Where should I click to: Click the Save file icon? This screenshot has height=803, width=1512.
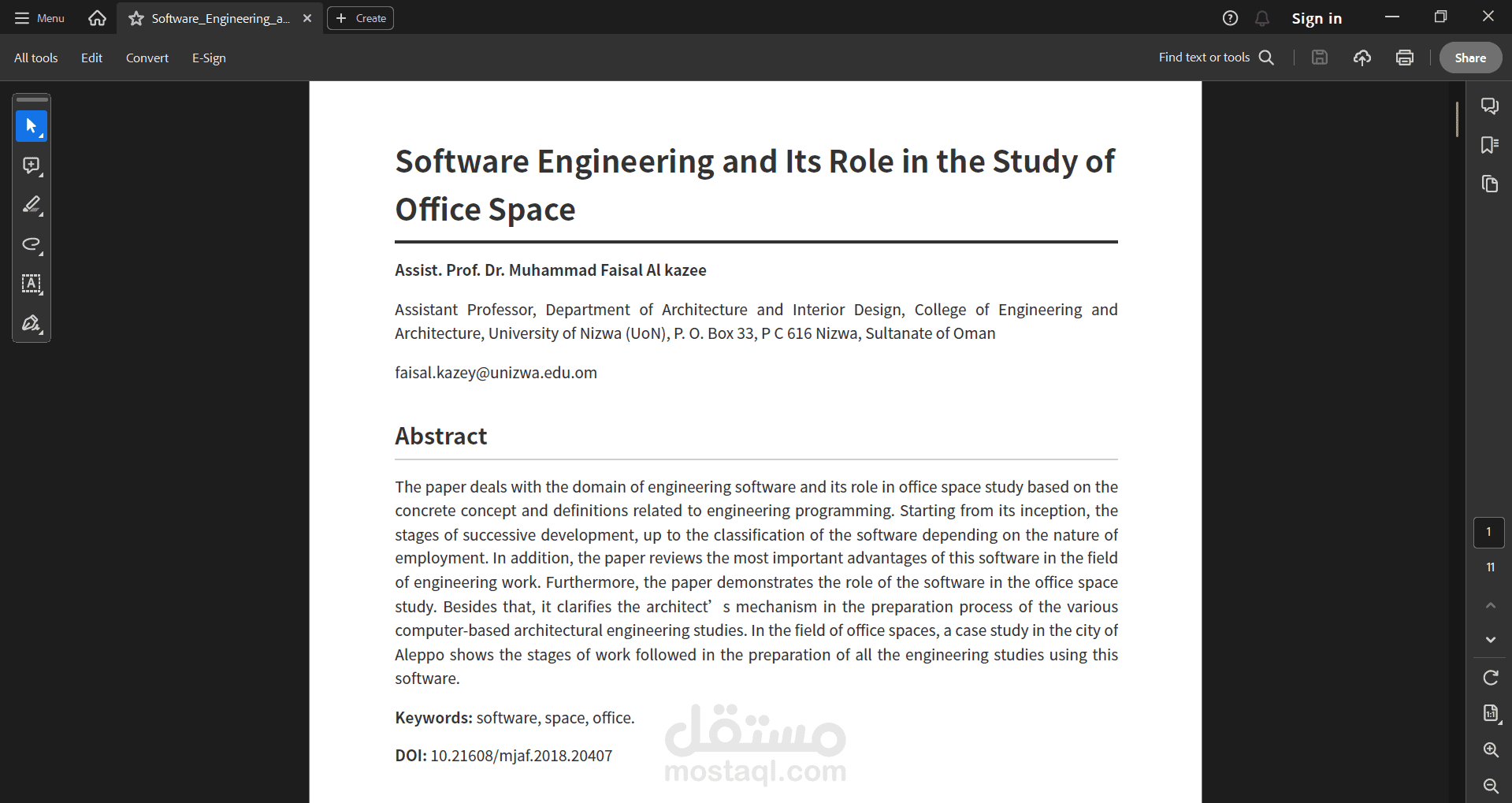pyautogui.click(x=1320, y=58)
